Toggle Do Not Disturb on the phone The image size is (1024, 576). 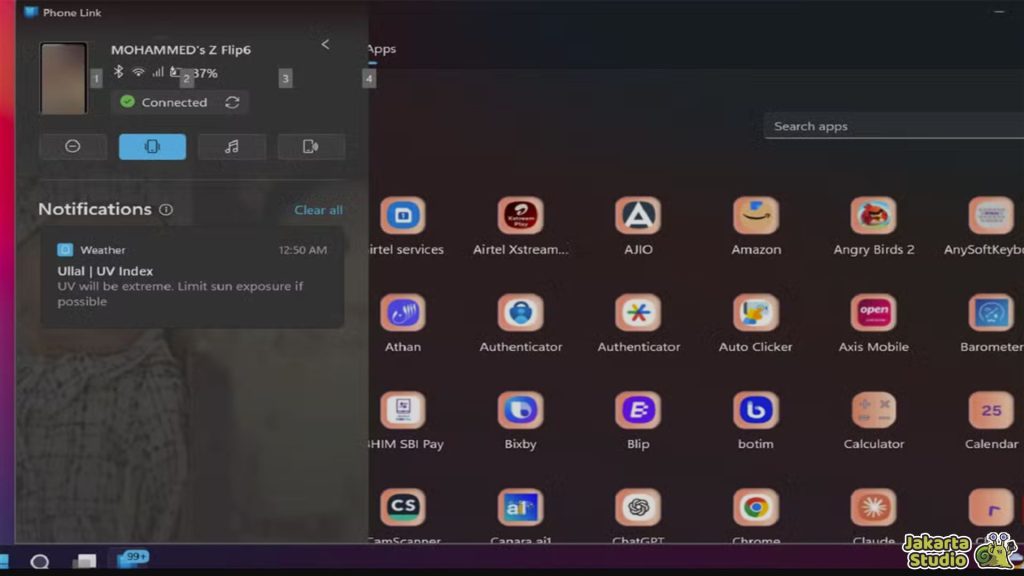73,146
